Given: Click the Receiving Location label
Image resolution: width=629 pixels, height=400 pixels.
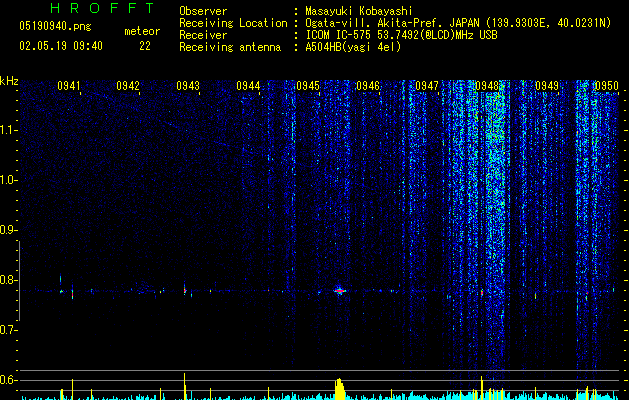Looking at the screenshot, I should (233, 23).
